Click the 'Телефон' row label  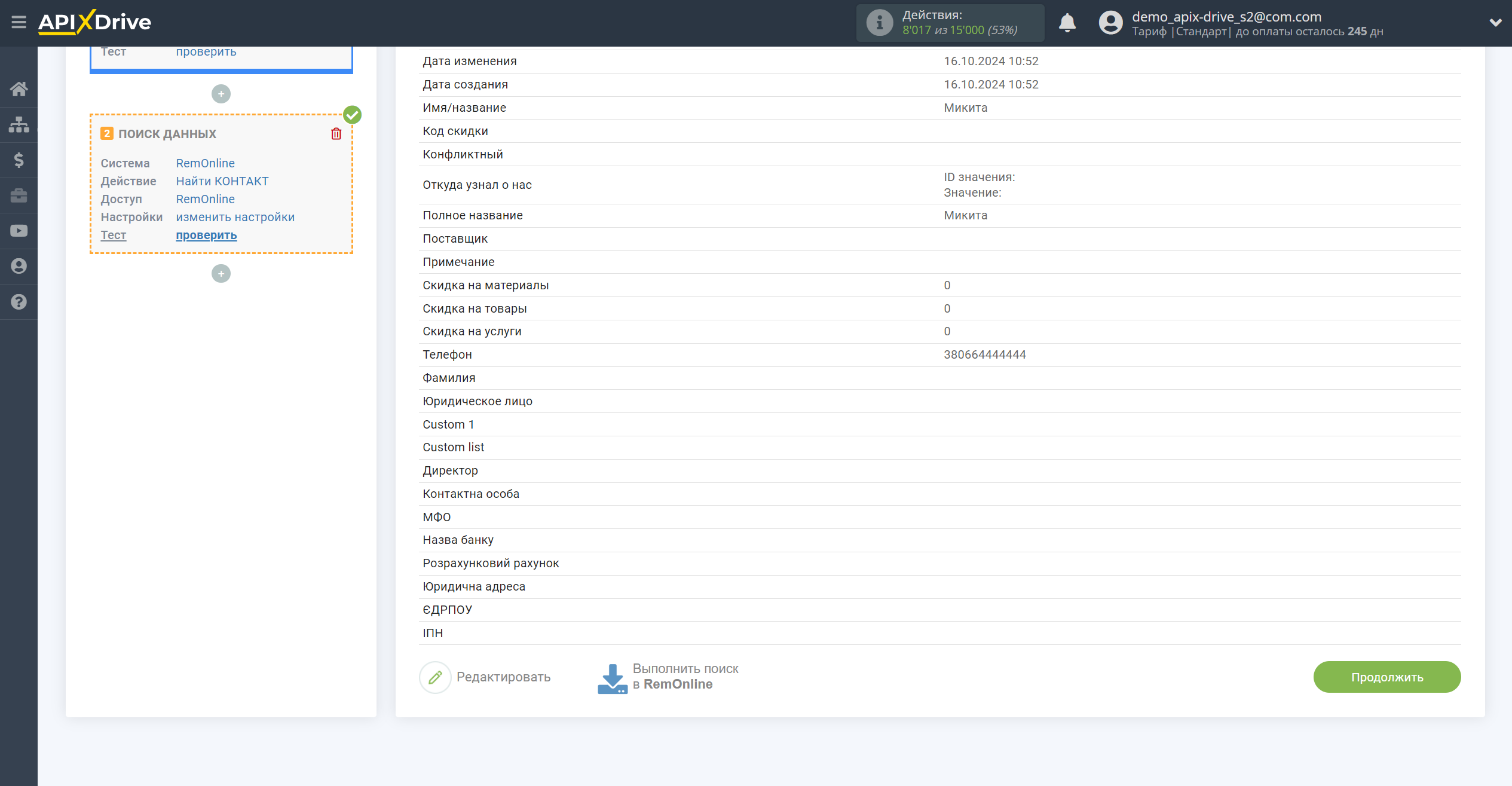[x=447, y=354]
